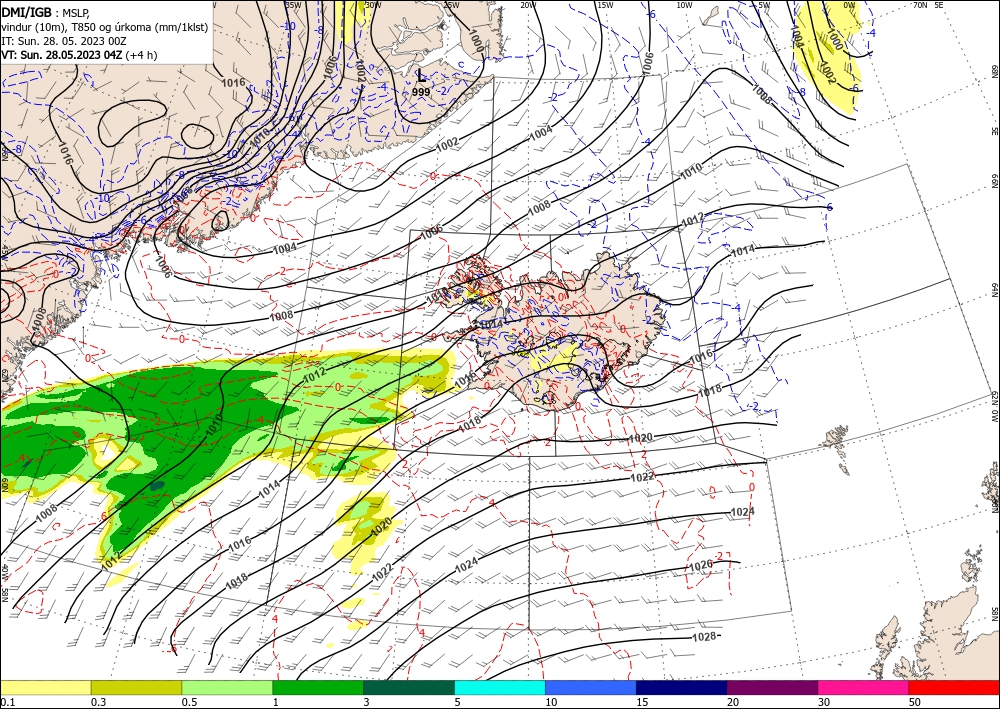This screenshot has width=1000, height=709.
Task: Click the pale yellow 0.1 legend swatch
Action: [45, 687]
